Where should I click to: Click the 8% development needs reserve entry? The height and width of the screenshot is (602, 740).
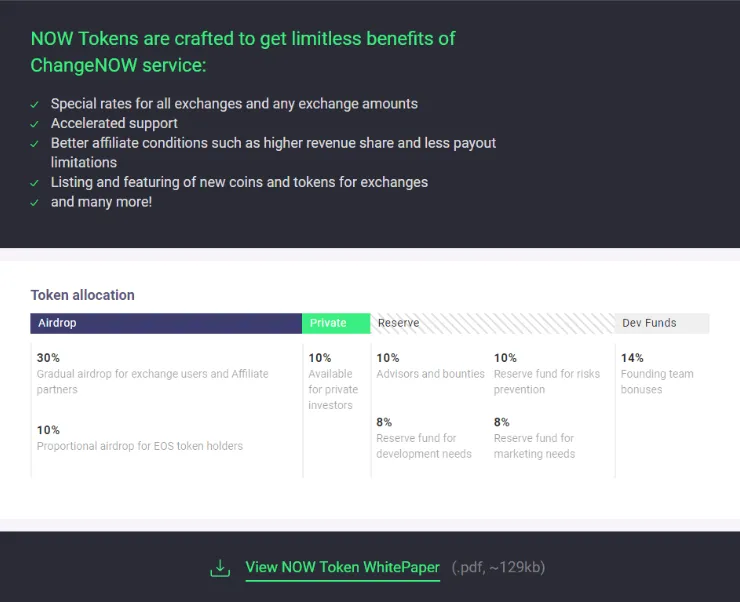[x=424, y=438]
